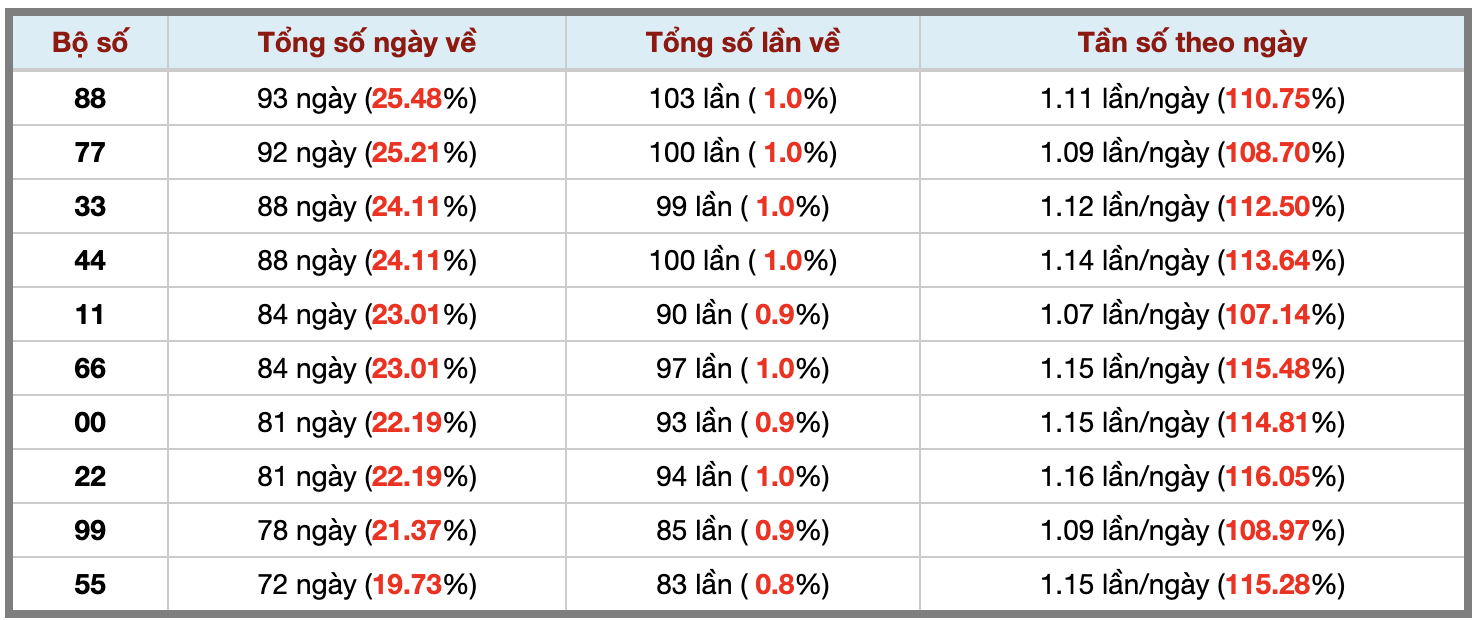
Task: Click the '93 ngày (25.48%)' cell
Action: pos(367,98)
